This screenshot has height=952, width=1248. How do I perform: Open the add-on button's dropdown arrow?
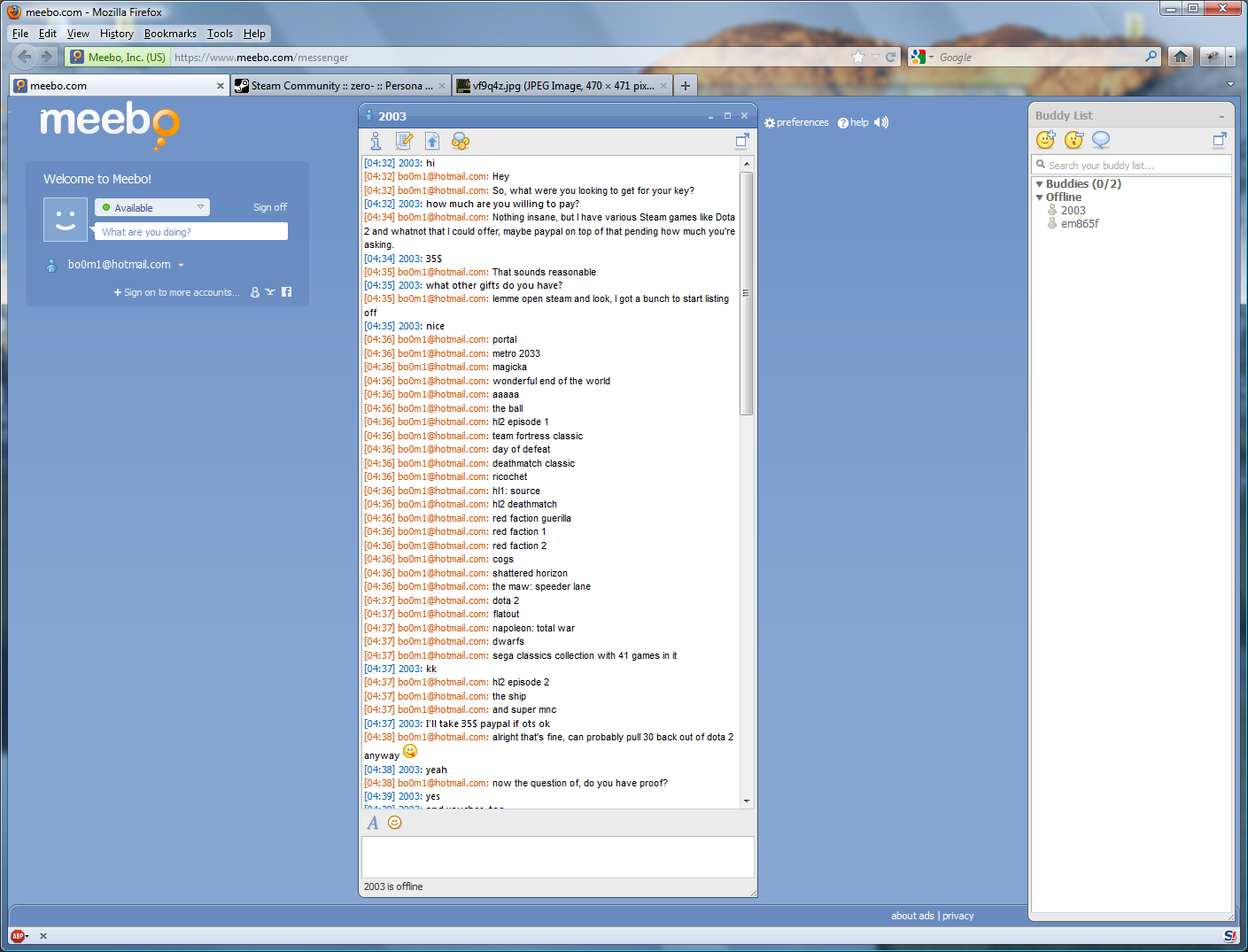(1230, 57)
